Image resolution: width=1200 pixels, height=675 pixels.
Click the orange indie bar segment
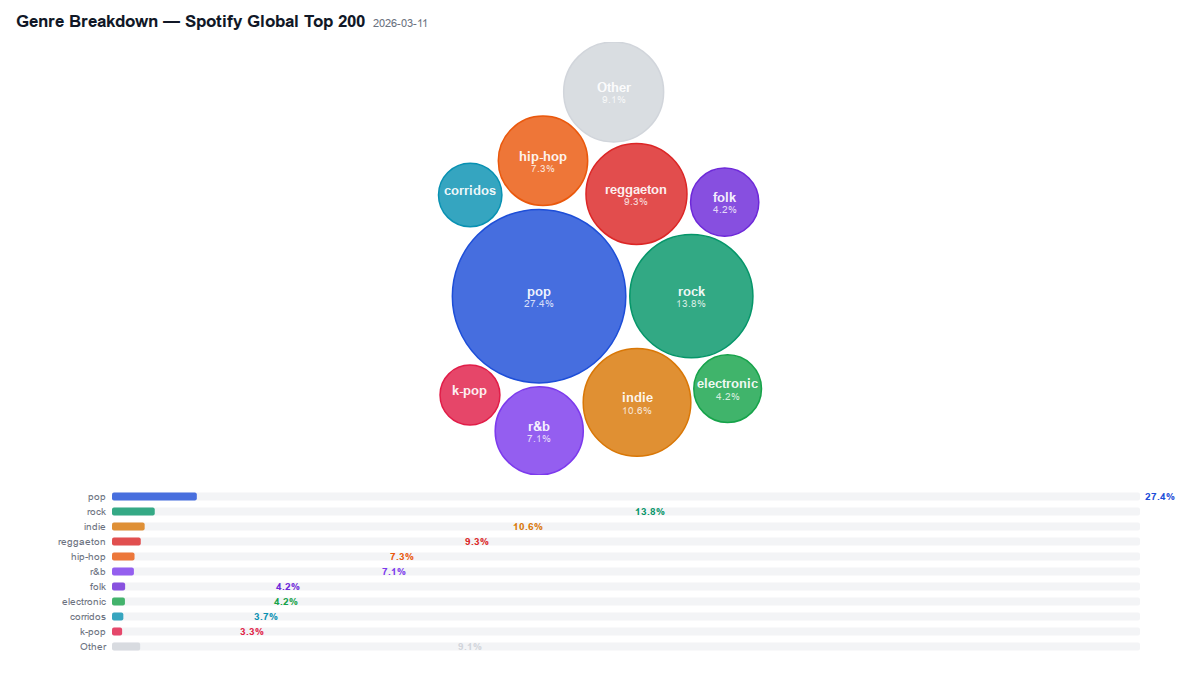(128, 527)
